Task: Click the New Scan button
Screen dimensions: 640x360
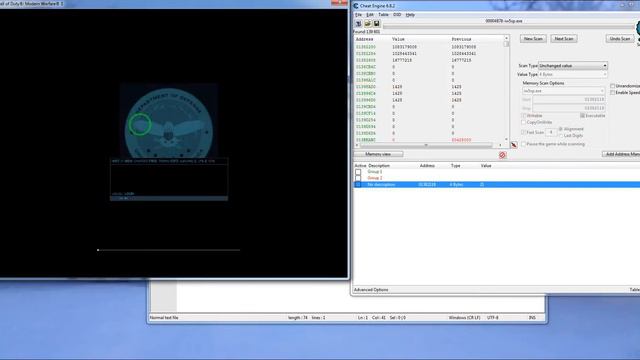Action: point(533,39)
